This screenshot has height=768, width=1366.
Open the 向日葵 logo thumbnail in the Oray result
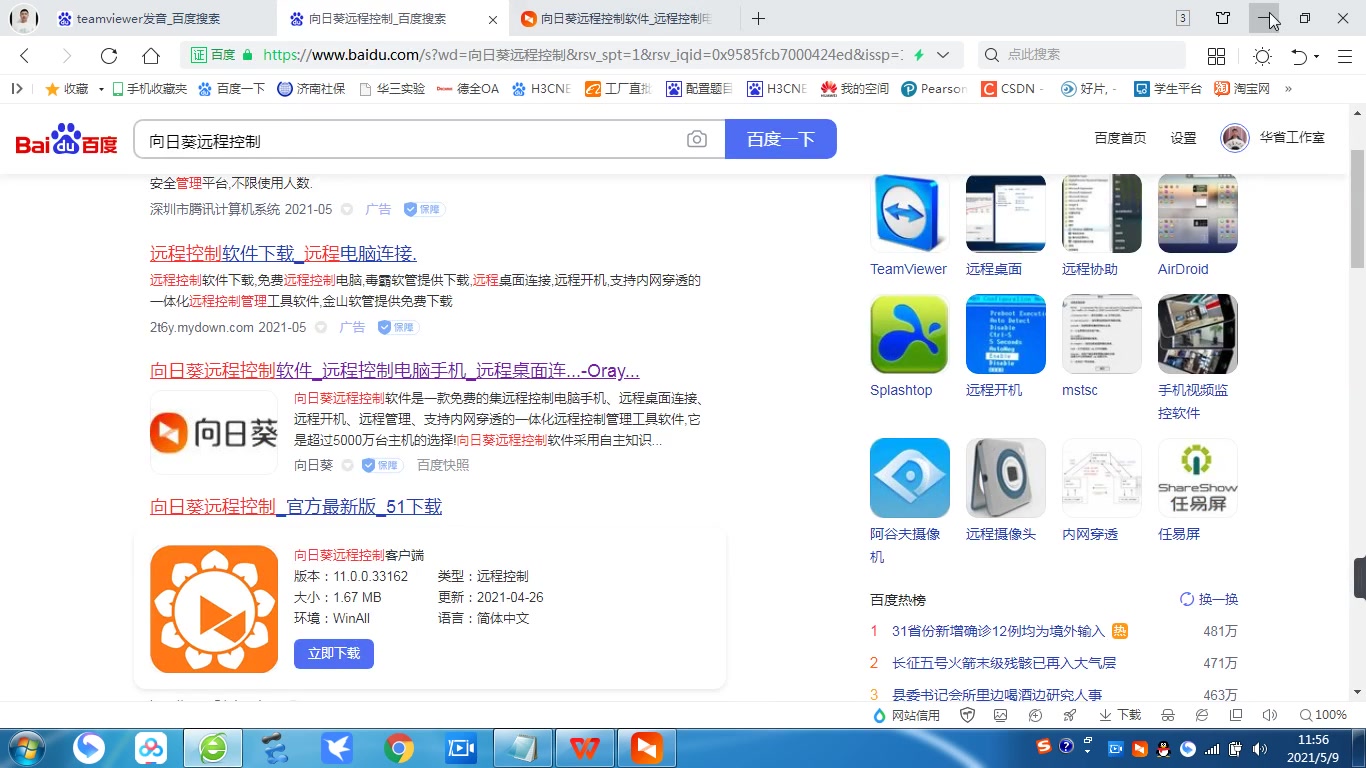pos(214,432)
